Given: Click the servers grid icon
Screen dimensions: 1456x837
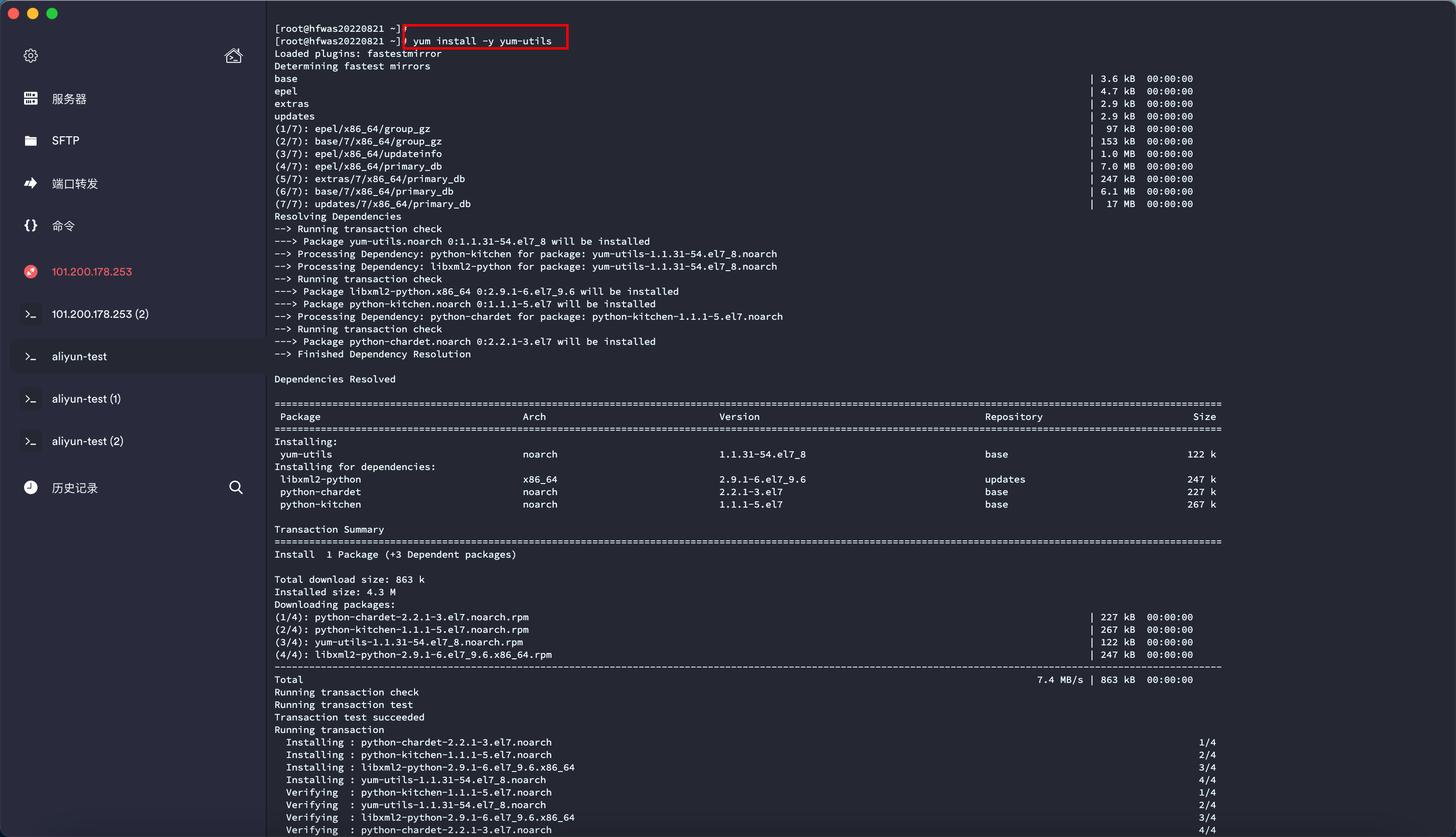Looking at the screenshot, I should coord(30,98).
